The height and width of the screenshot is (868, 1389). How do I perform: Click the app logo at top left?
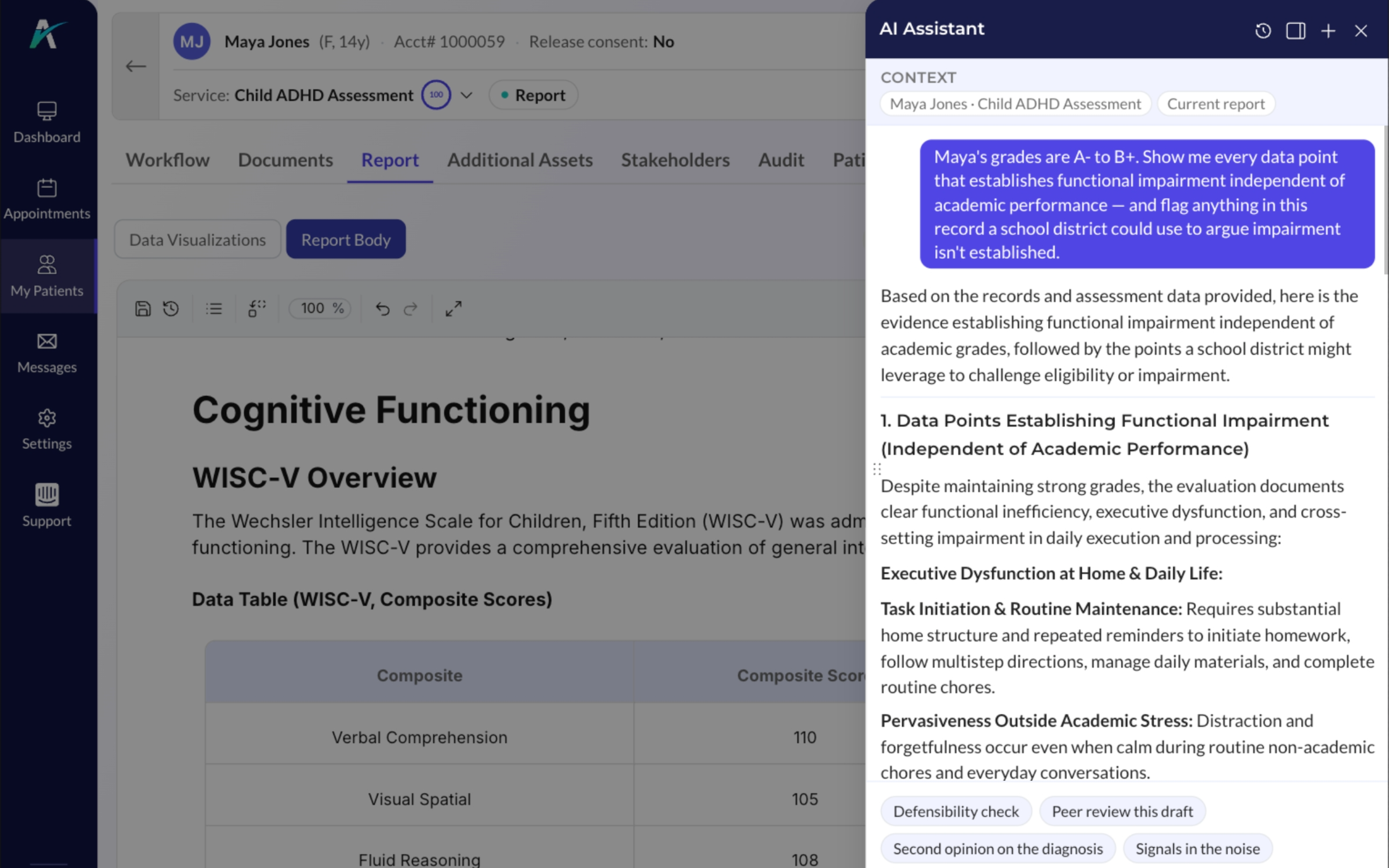point(47,34)
